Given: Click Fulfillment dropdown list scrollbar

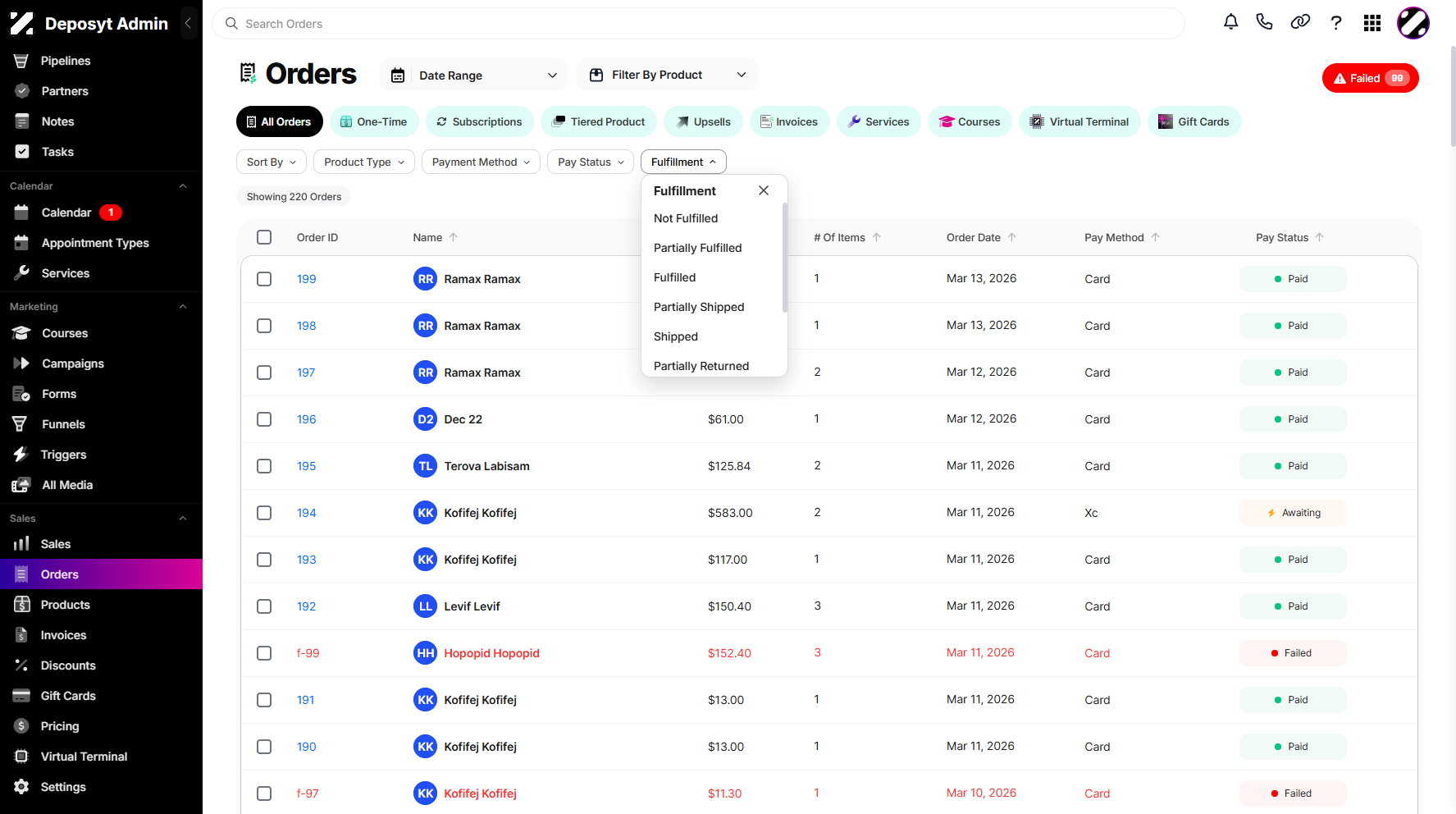Looking at the screenshot, I should [x=785, y=258].
